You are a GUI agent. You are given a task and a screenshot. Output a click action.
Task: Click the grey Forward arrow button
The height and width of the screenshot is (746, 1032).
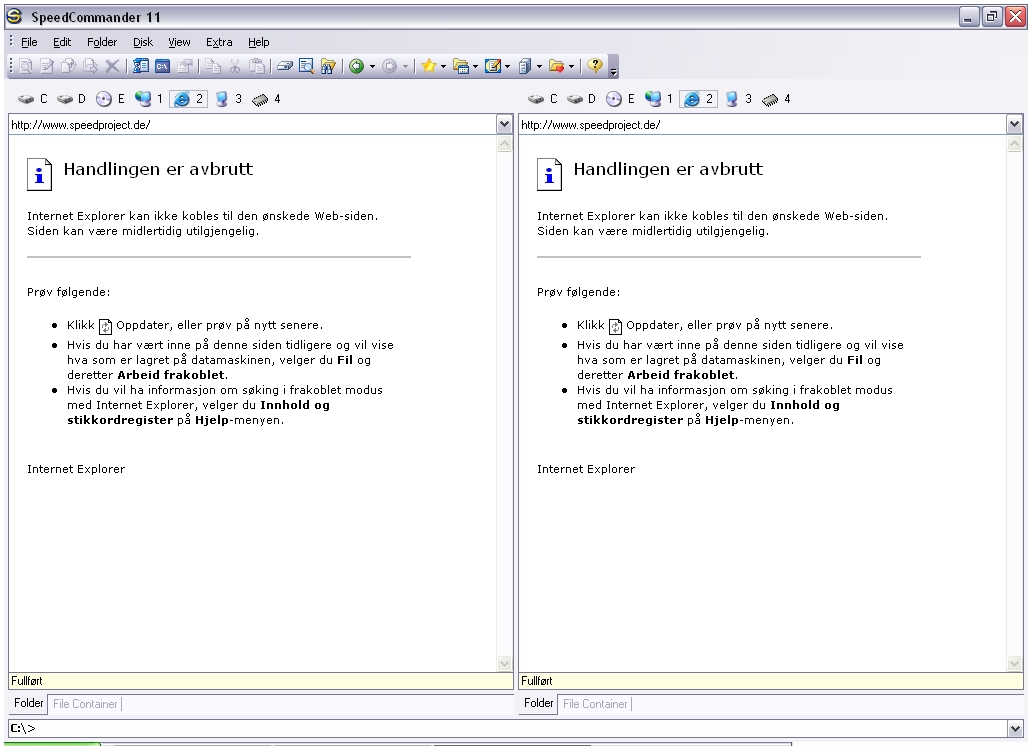390,66
